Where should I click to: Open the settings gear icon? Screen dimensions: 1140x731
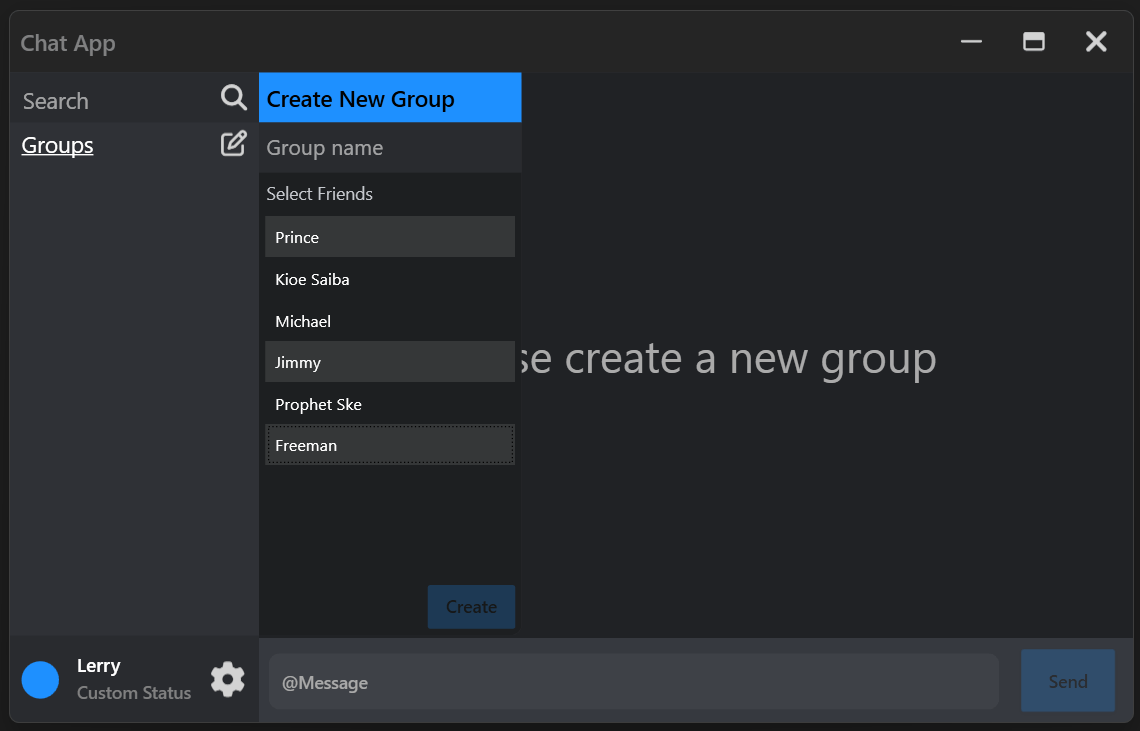[227, 679]
